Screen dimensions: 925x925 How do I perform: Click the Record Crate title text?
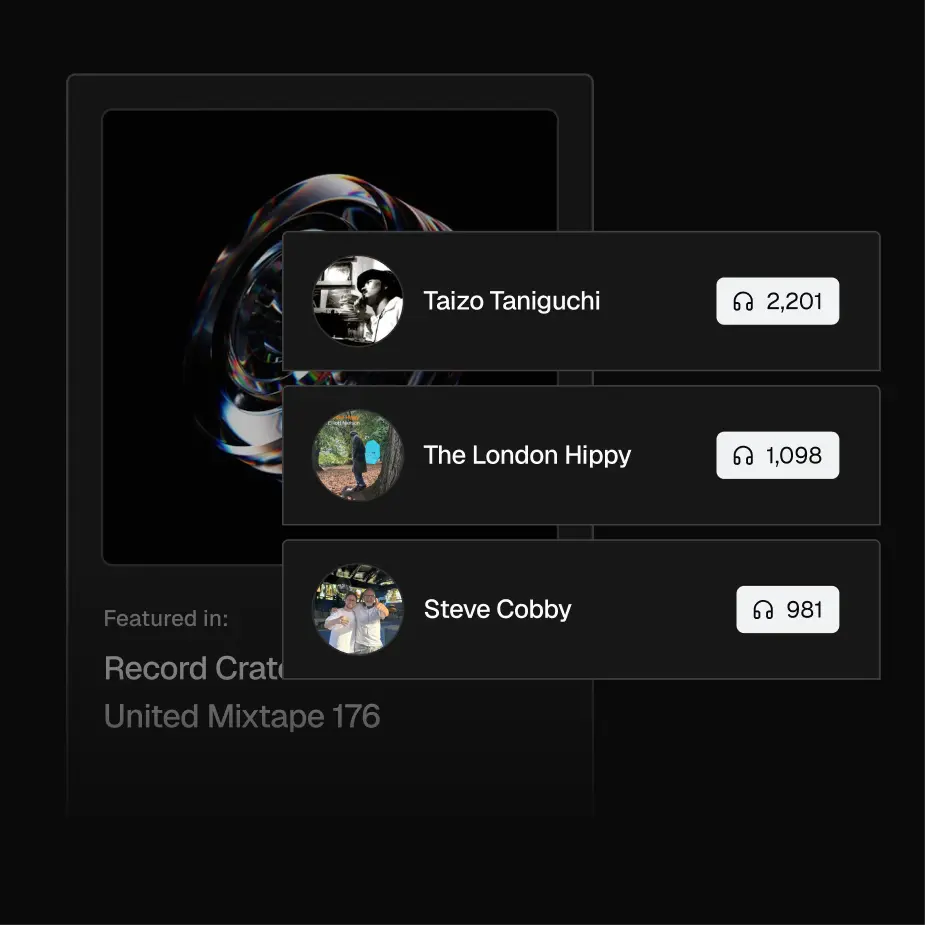pos(193,668)
